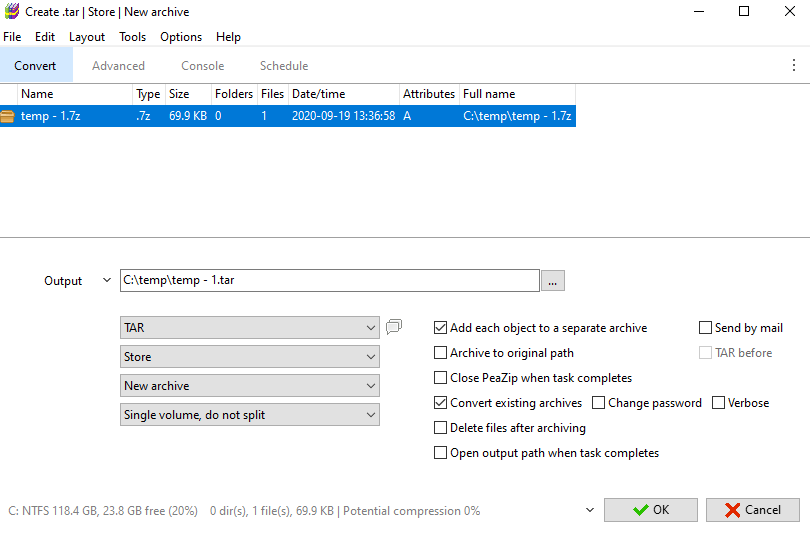This screenshot has height=533, width=810.
Task: Sort by the Full name column header
Action: pos(517,94)
